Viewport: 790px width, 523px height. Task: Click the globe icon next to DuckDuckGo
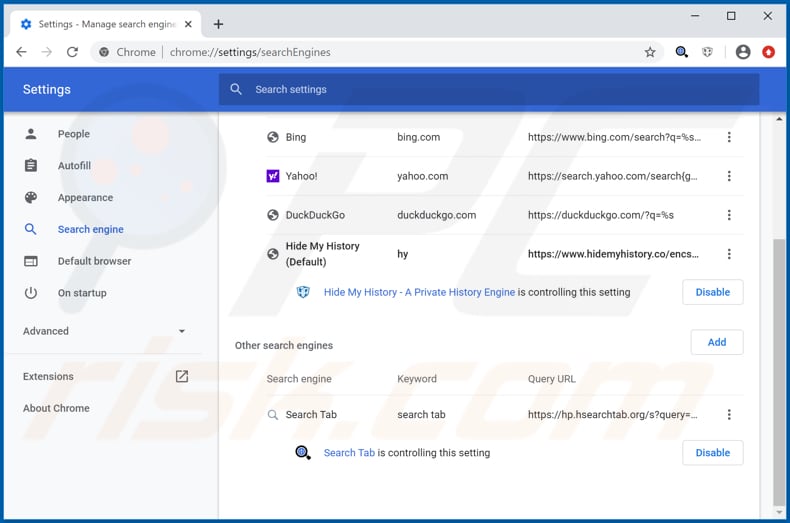[273, 215]
